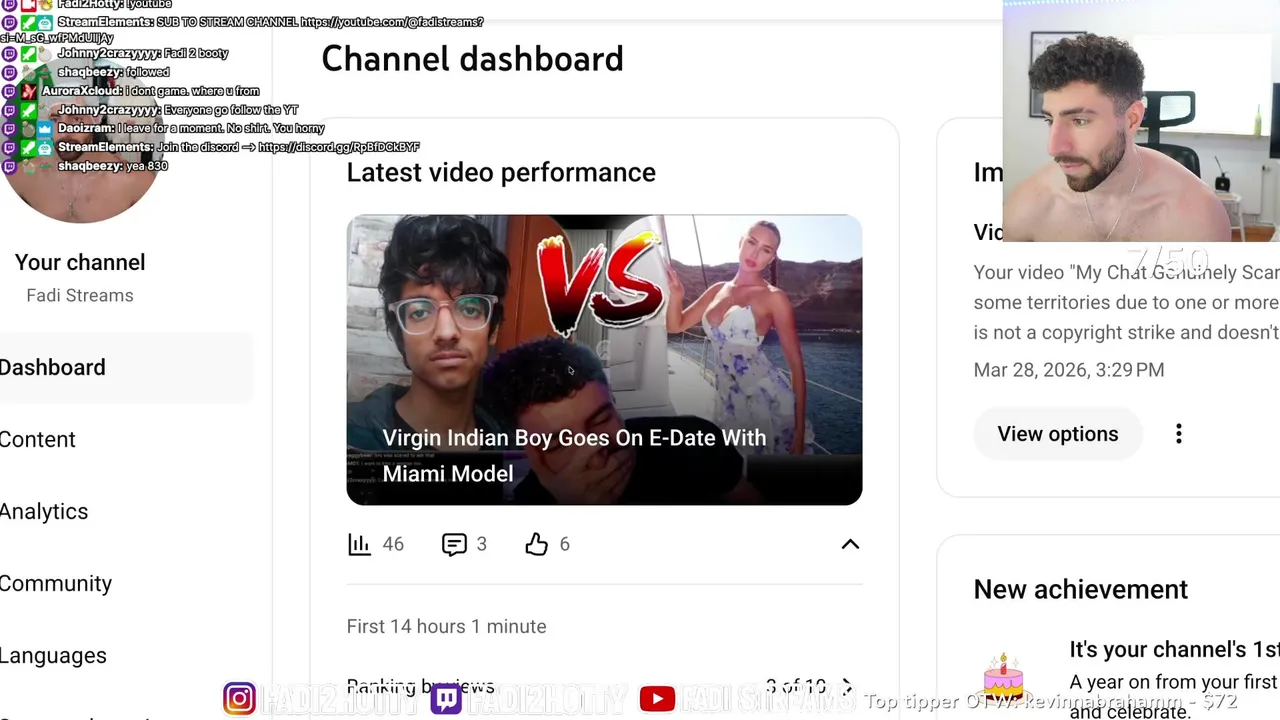Click the comments speech bubble icon

pyautogui.click(x=454, y=544)
